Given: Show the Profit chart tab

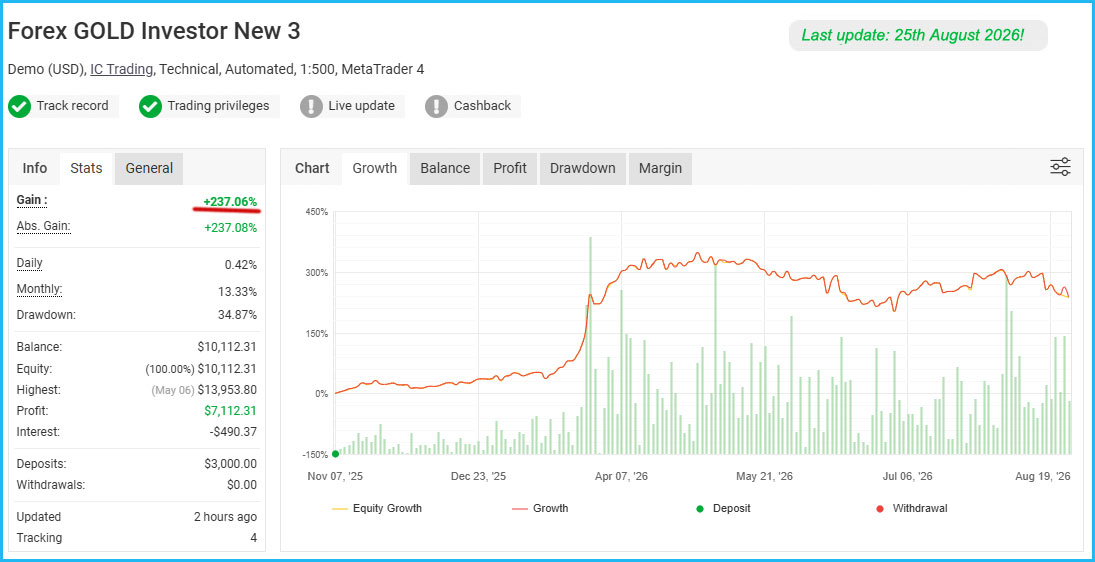Looking at the screenshot, I should [x=510, y=168].
